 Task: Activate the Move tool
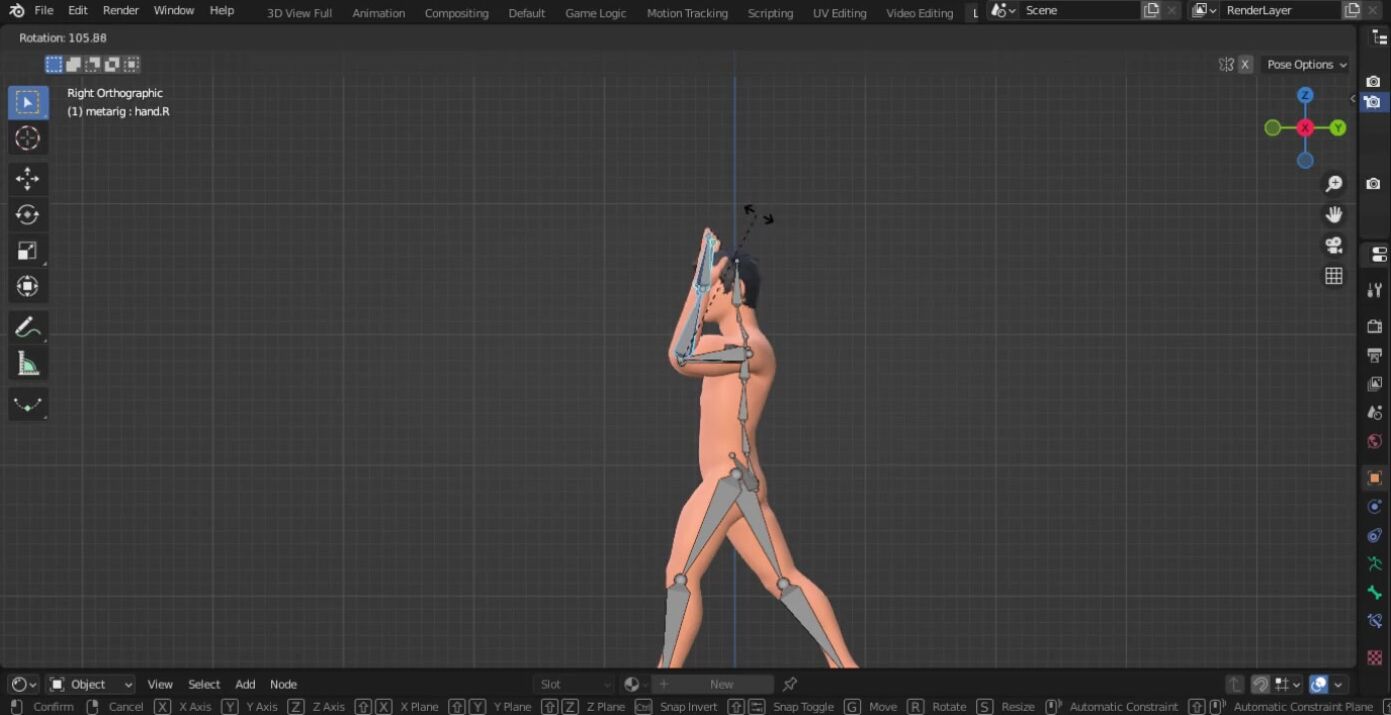(x=28, y=179)
